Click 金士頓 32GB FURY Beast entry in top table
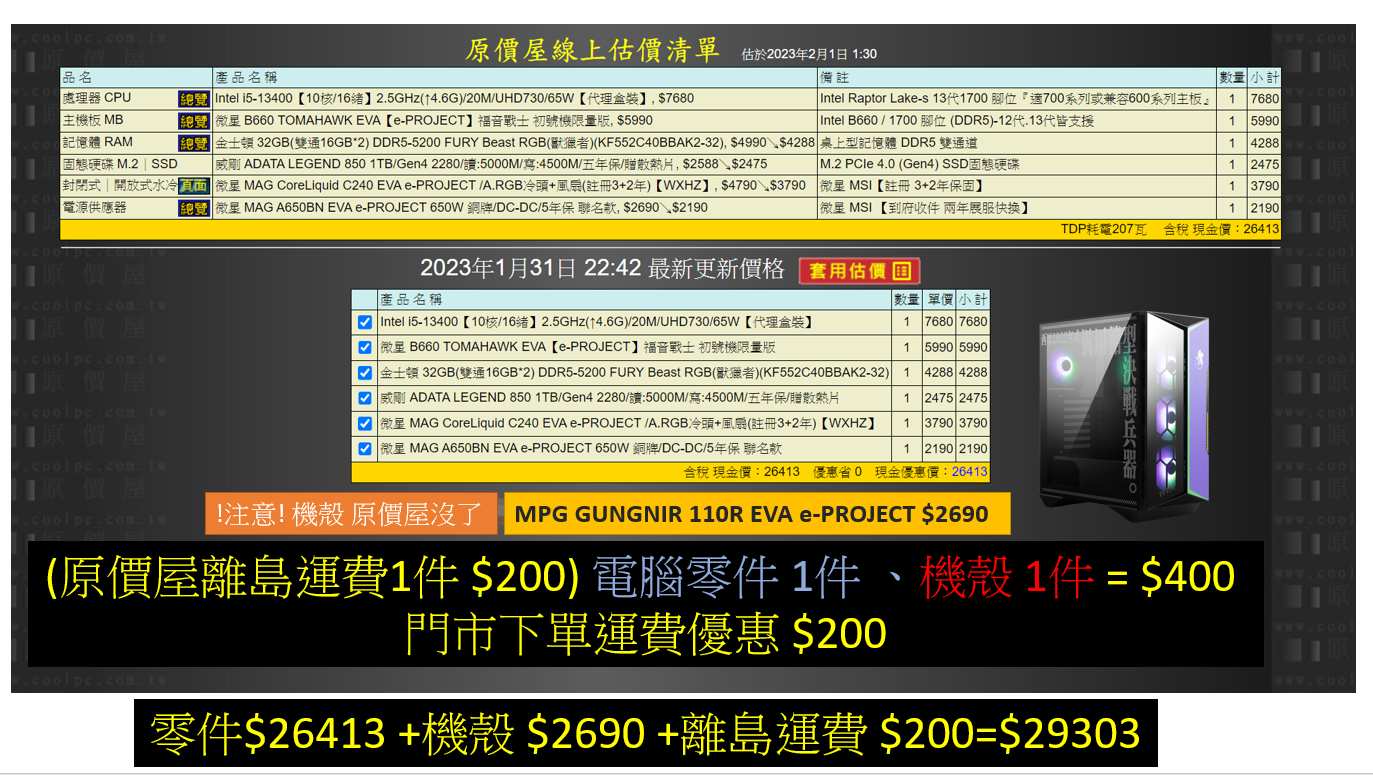 click(515, 143)
